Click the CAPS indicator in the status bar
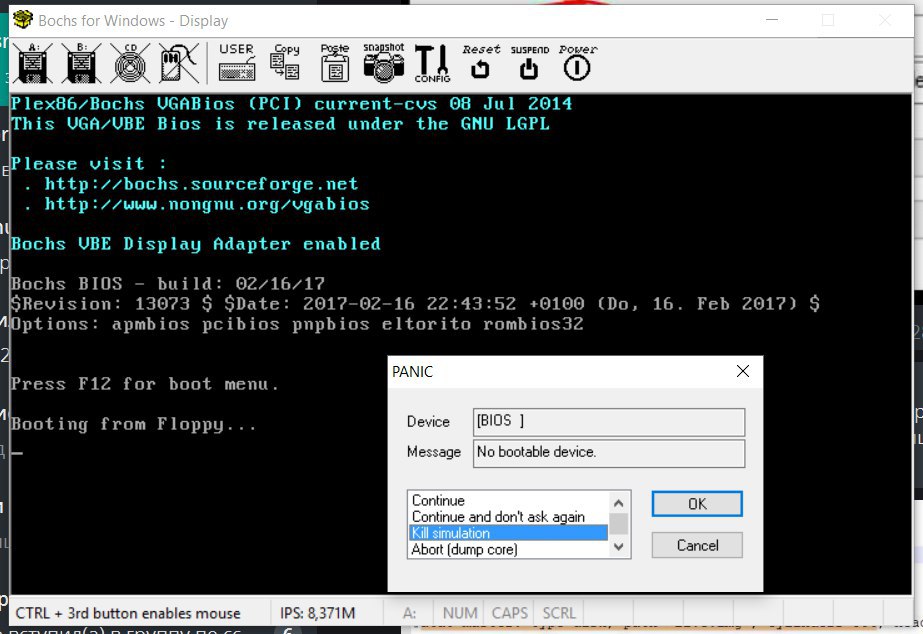This screenshot has height=634, width=923. (x=510, y=613)
